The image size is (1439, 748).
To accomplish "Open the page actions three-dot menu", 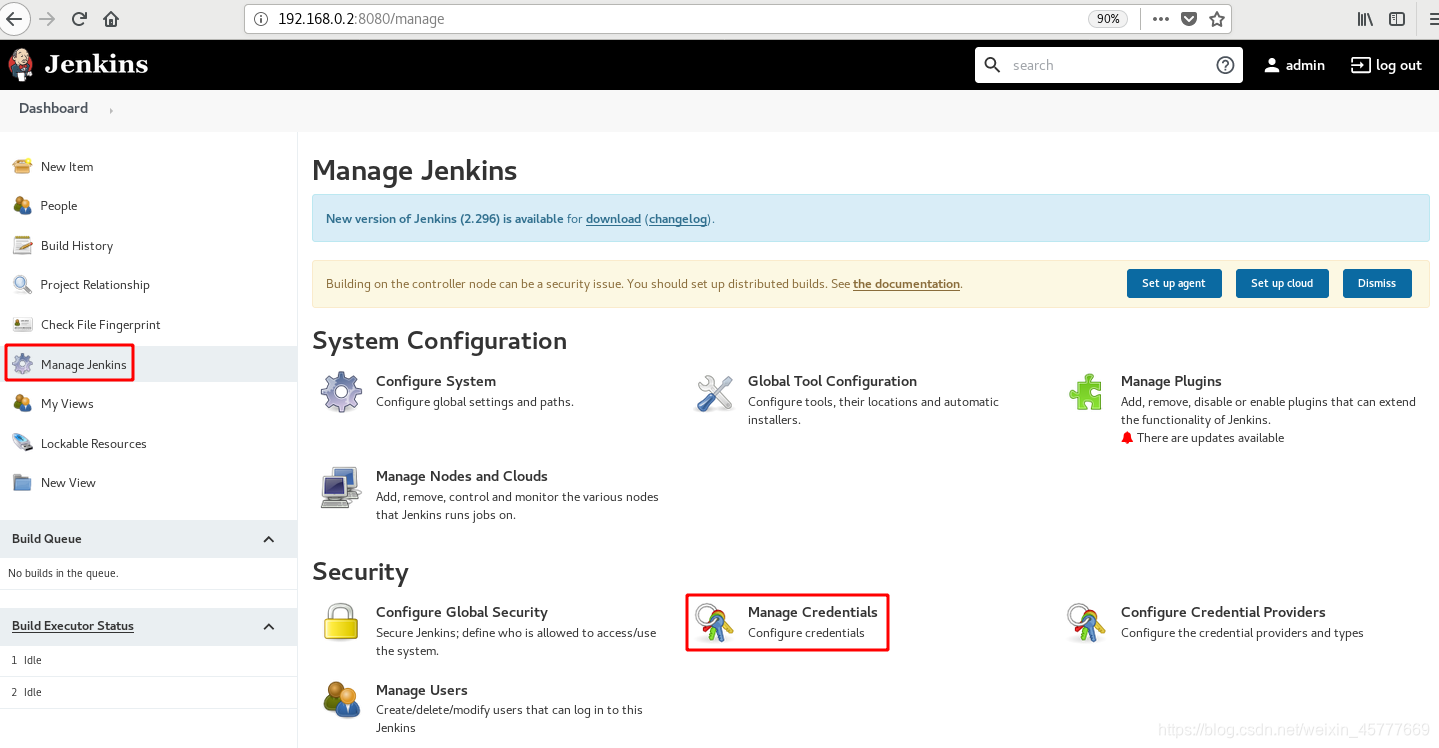I will point(1160,18).
